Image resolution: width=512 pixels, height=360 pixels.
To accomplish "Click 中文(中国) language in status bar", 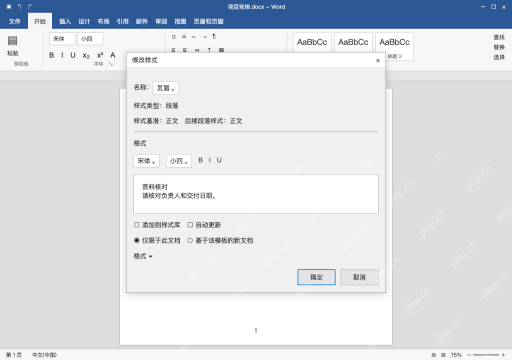I will pos(44,355).
